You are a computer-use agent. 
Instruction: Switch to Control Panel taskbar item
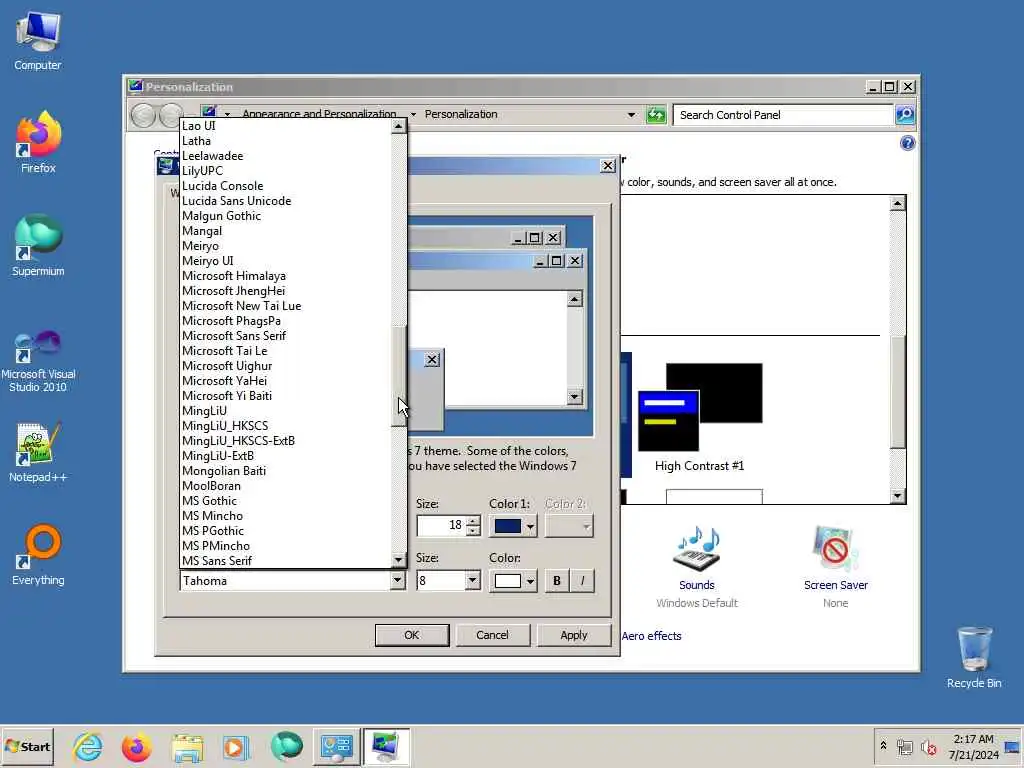tap(336, 746)
